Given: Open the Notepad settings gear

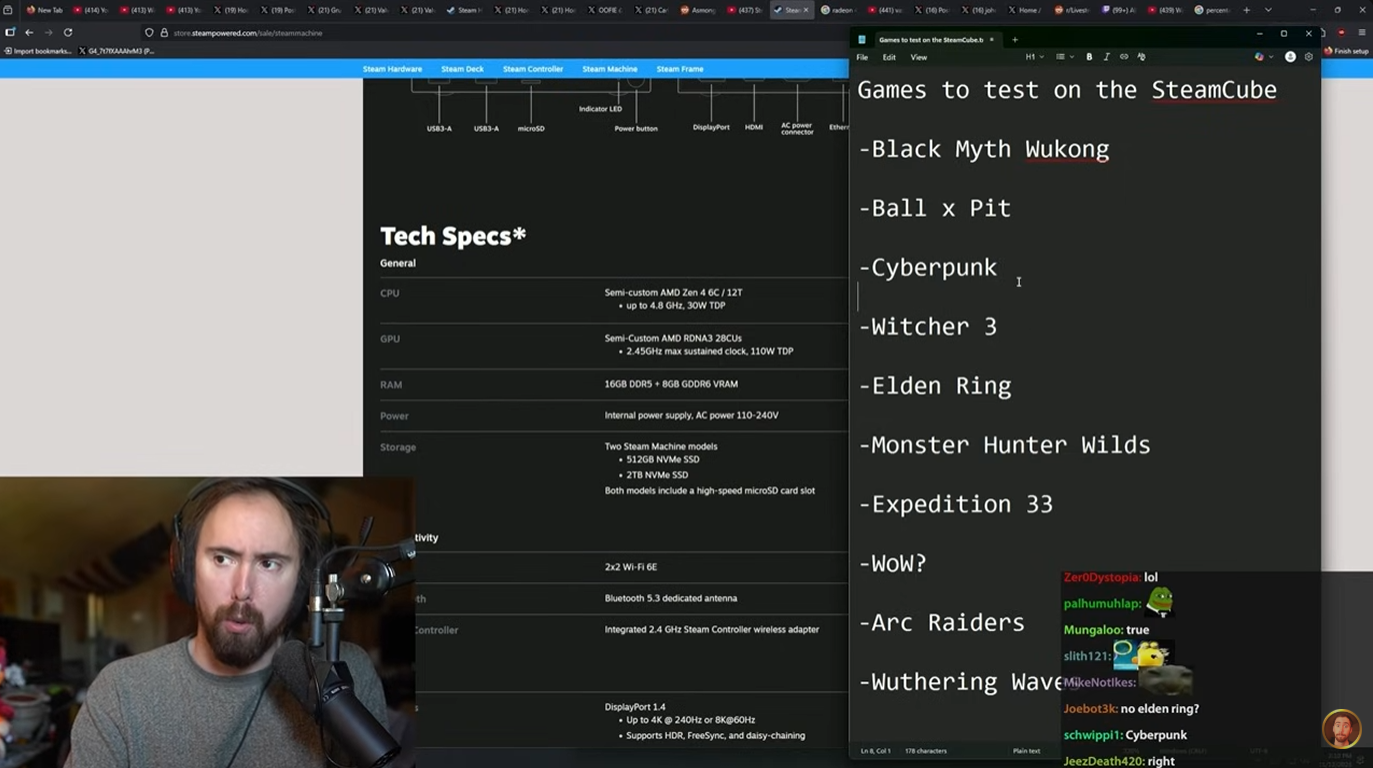Looking at the screenshot, I should (x=1308, y=57).
